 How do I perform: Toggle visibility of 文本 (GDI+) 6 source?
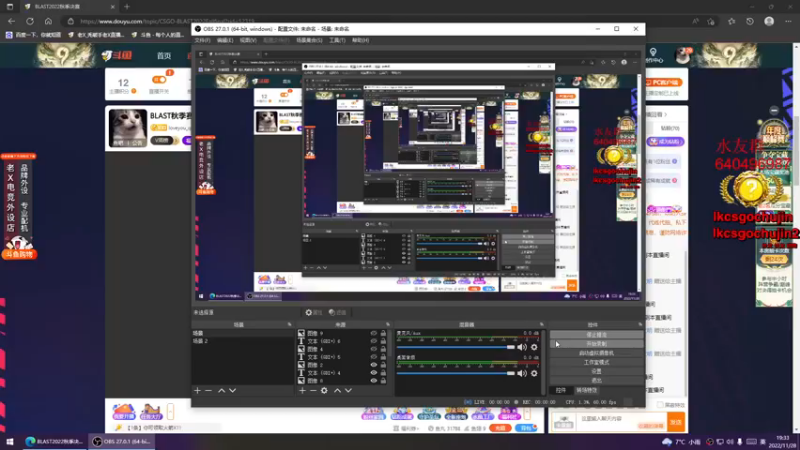coord(373,341)
